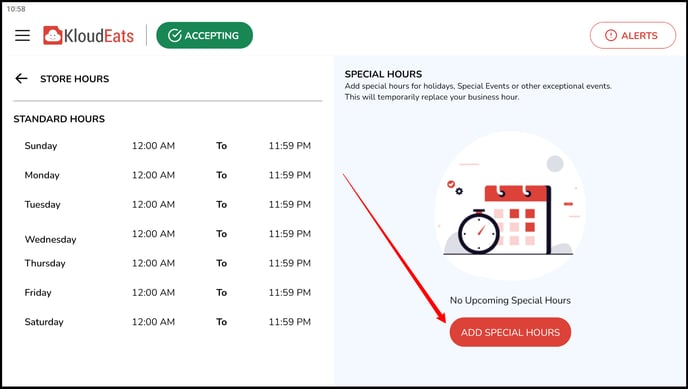The width and height of the screenshot is (688, 389).
Task: Open the hamburger menu icon
Action: (x=22, y=35)
